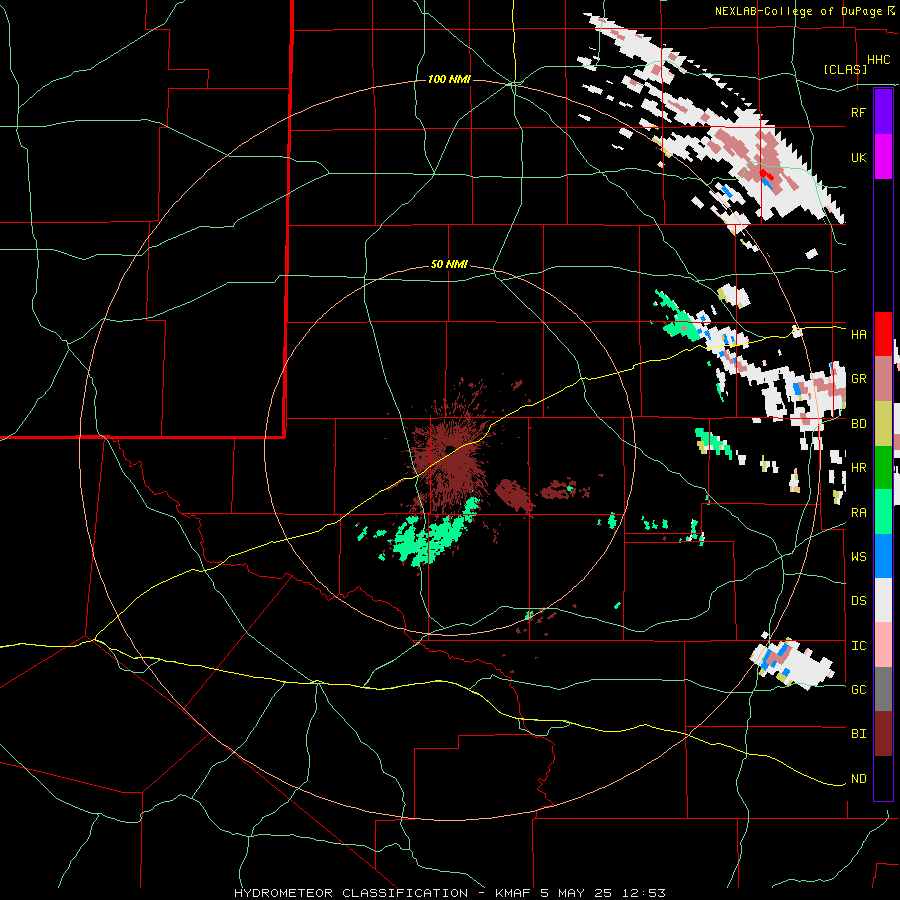Click the 'NEXLAB-College of DuPage' credit text

[798, 11]
